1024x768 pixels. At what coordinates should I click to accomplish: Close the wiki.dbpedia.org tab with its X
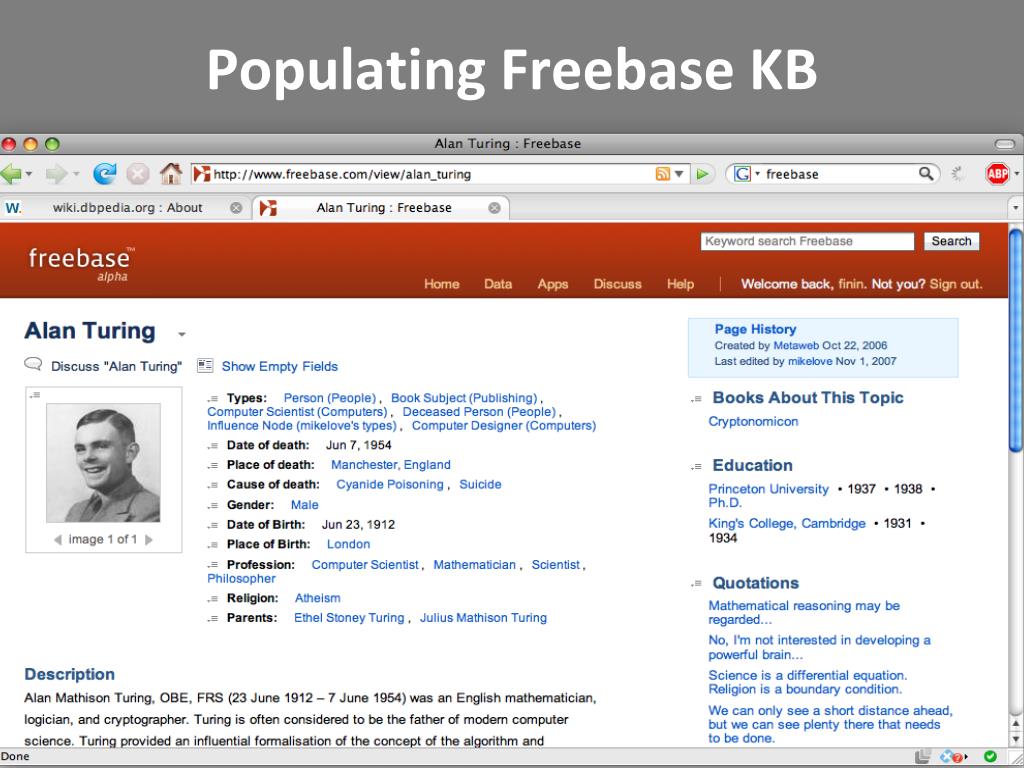(x=236, y=208)
